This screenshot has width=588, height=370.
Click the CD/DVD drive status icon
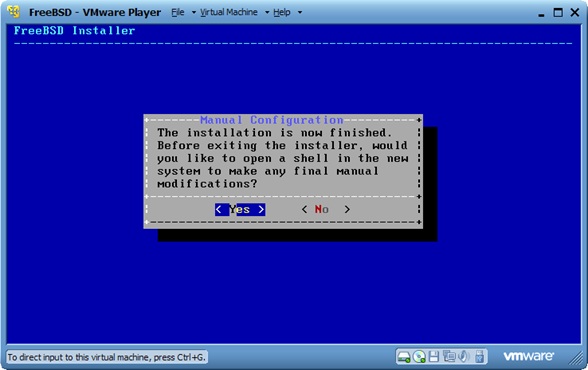tap(419, 357)
